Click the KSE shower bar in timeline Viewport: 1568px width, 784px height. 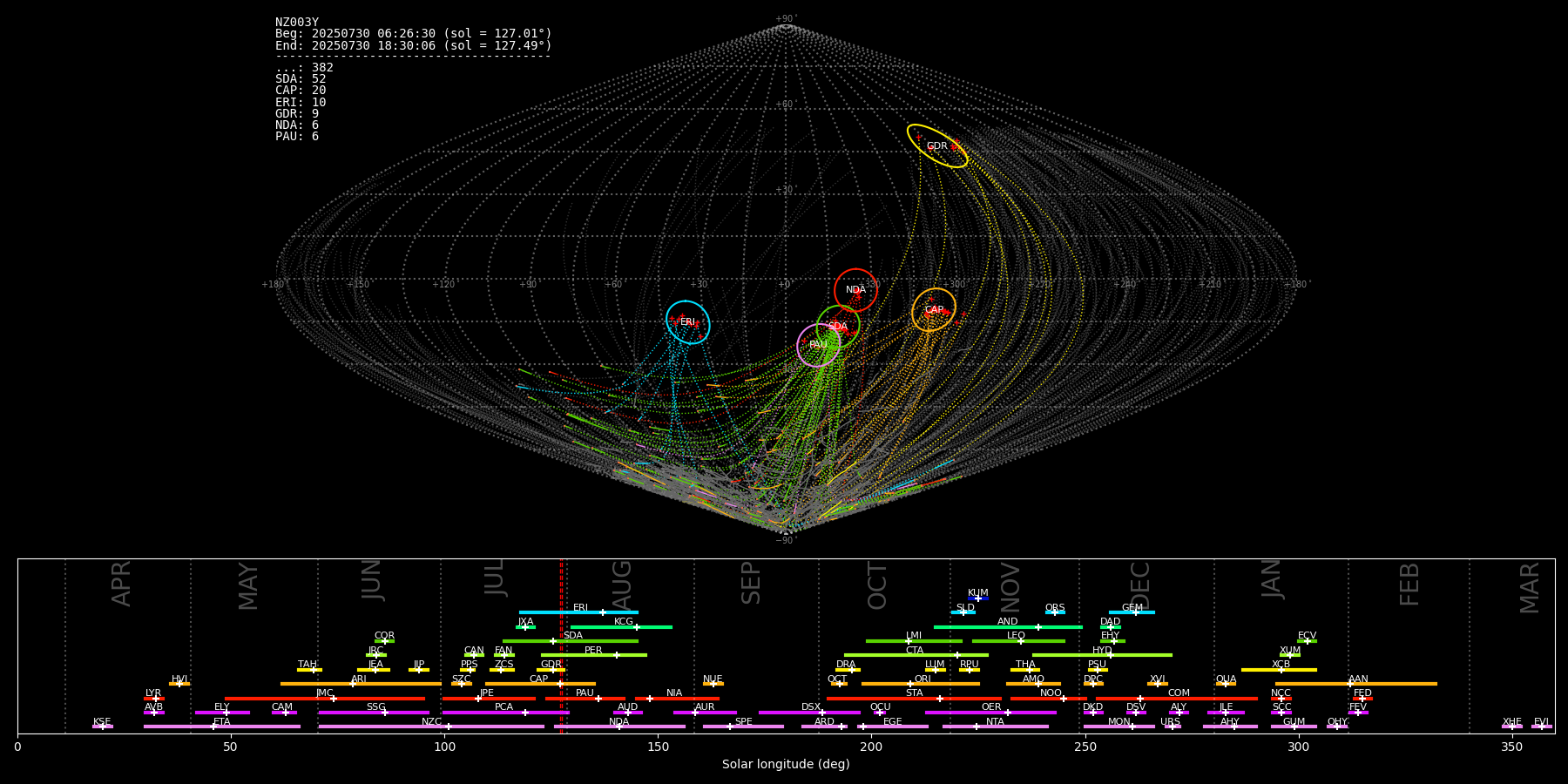click(x=103, y=727)
